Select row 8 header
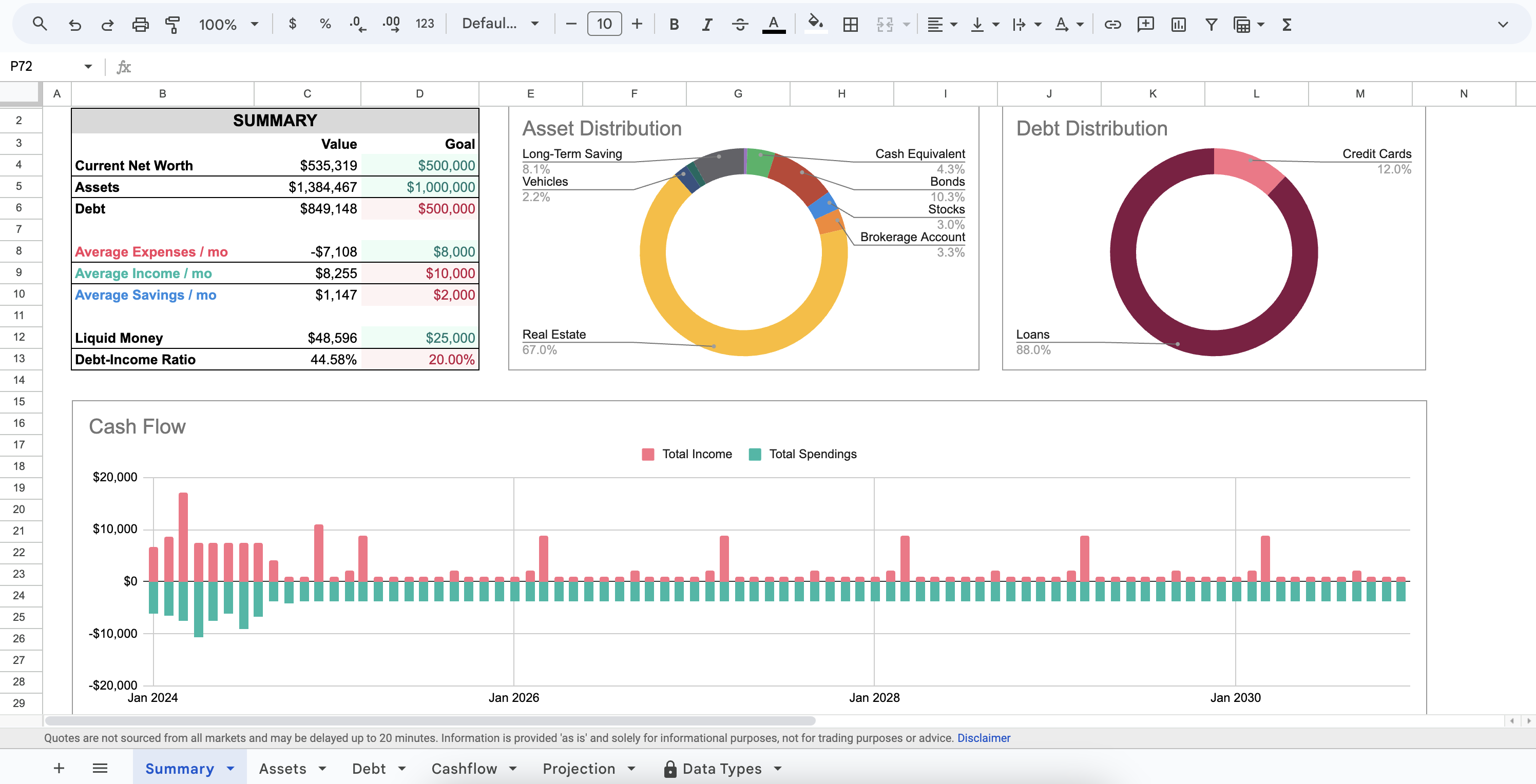This screenshot has width=1536, height=784. click(19, 251)
